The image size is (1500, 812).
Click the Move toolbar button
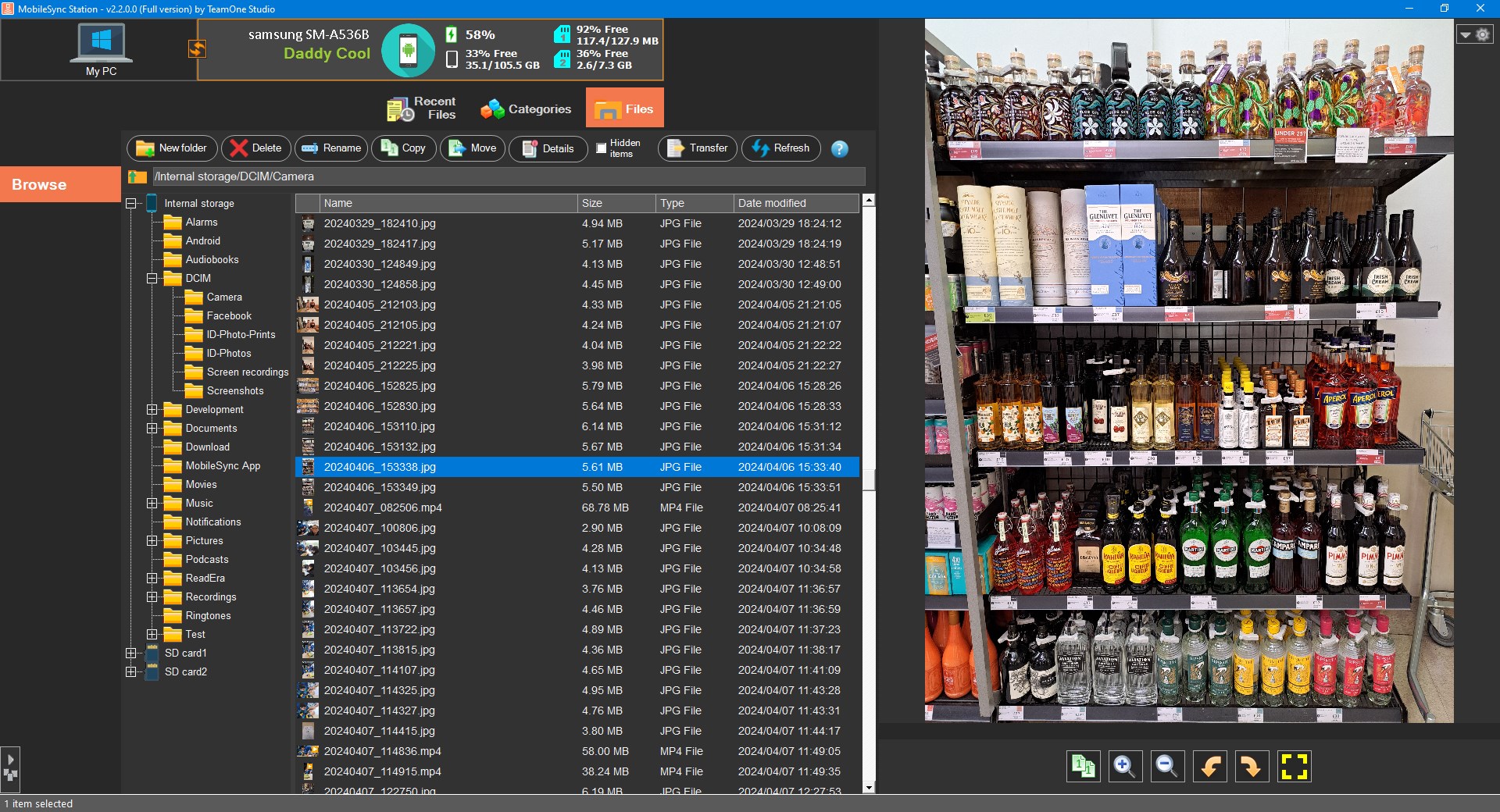point(473,148)
